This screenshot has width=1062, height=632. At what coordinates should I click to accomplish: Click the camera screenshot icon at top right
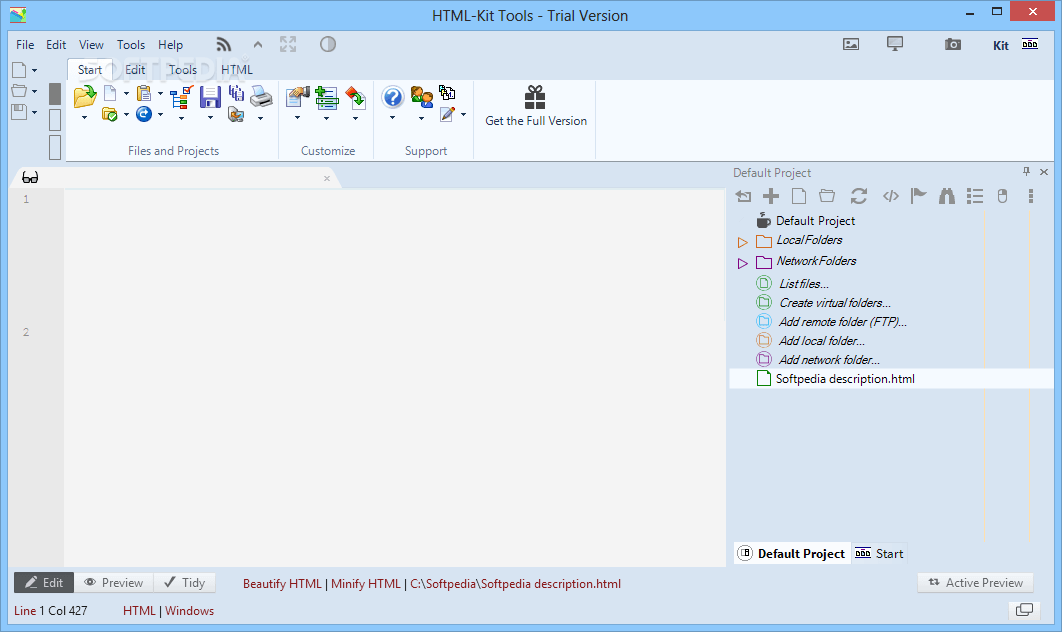(x=953, y=45)
